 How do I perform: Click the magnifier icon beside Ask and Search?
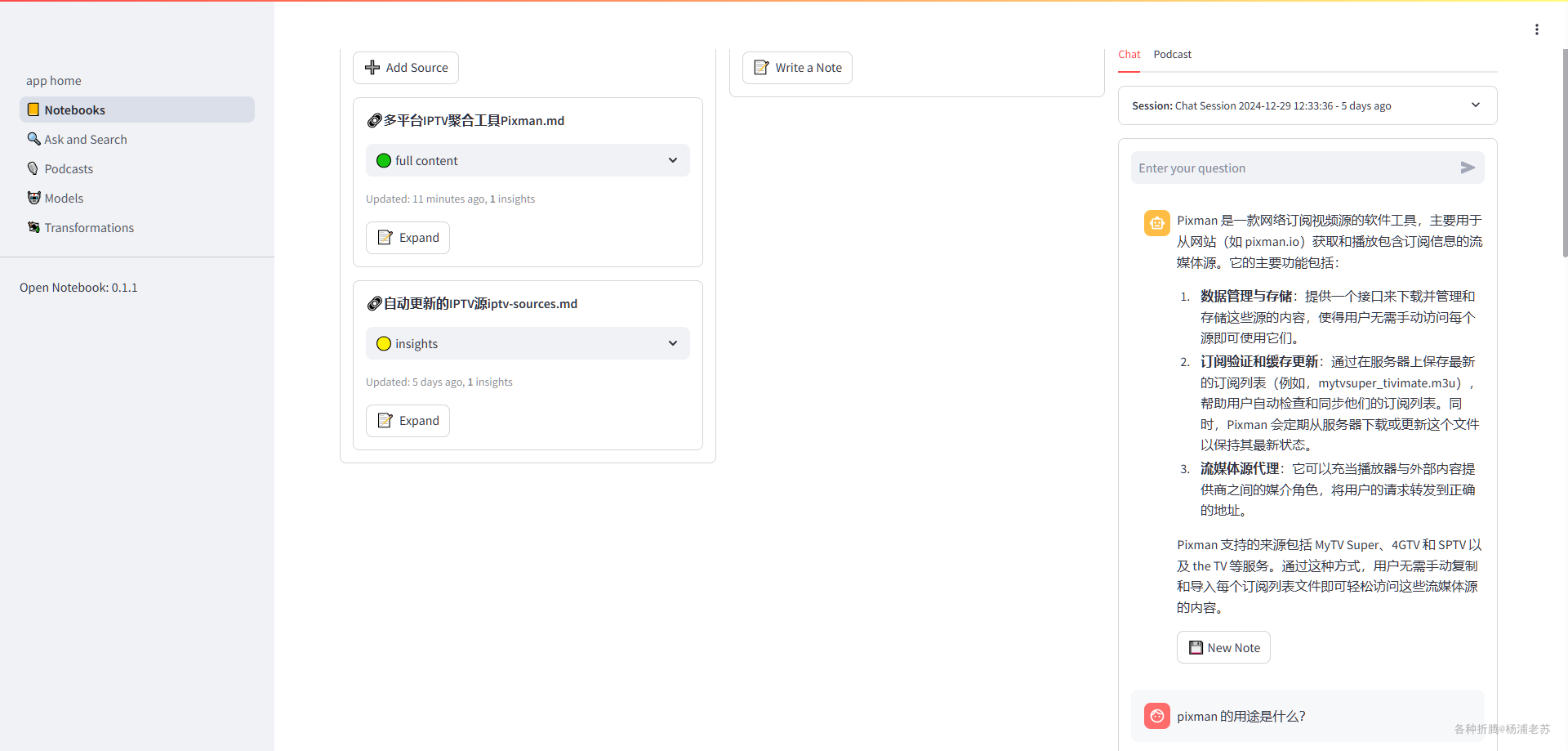click(x=33, y=139)
